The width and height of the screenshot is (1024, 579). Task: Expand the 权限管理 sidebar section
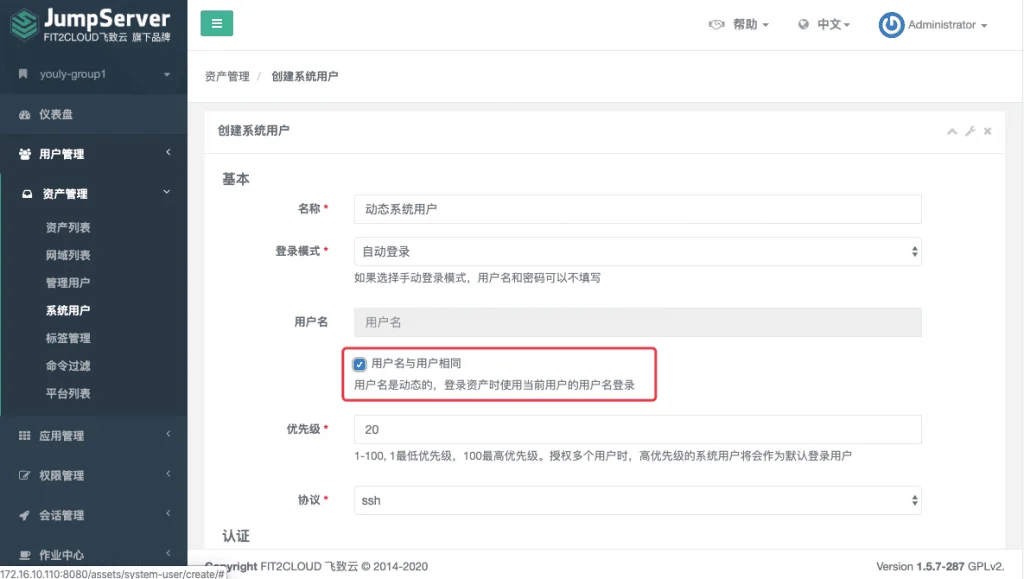(94, 475)
